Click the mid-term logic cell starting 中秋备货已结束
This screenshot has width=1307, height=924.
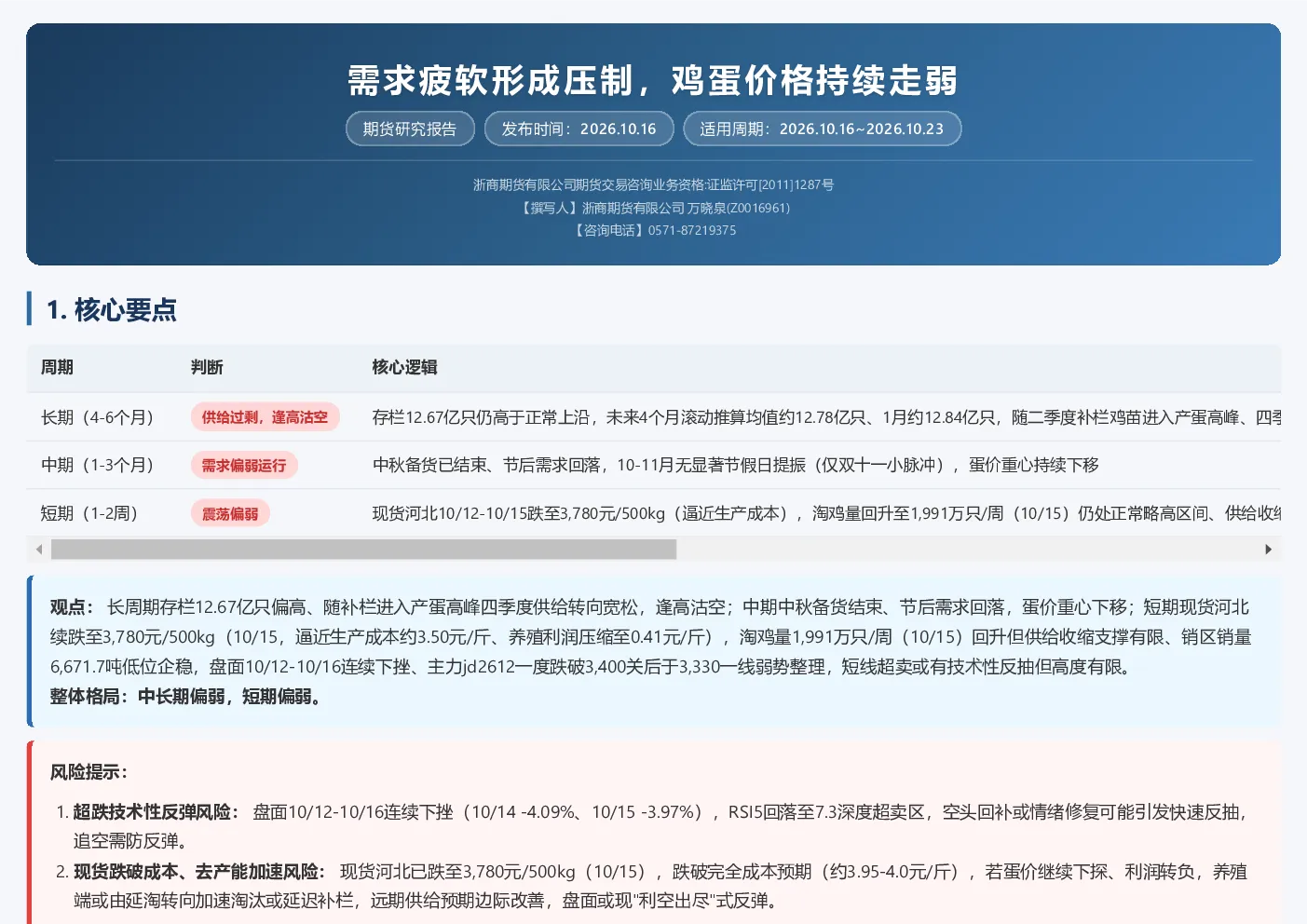735,465
